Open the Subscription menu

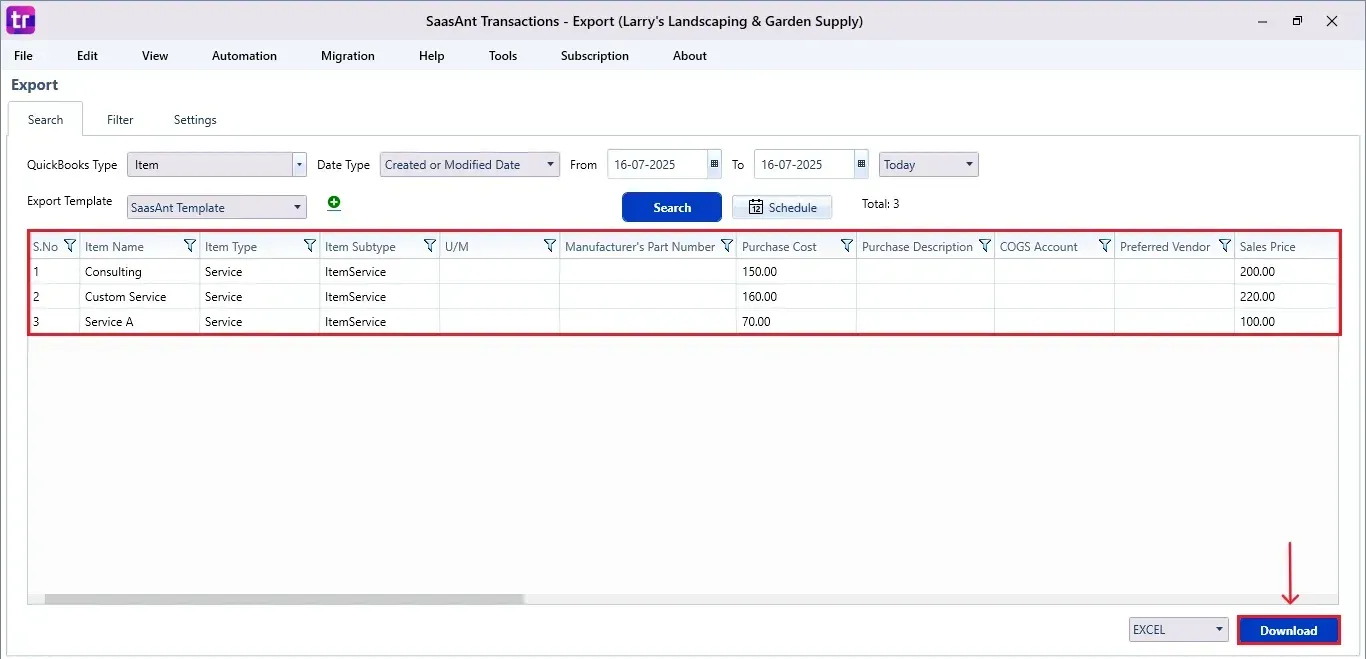click(x=595, y=56)
